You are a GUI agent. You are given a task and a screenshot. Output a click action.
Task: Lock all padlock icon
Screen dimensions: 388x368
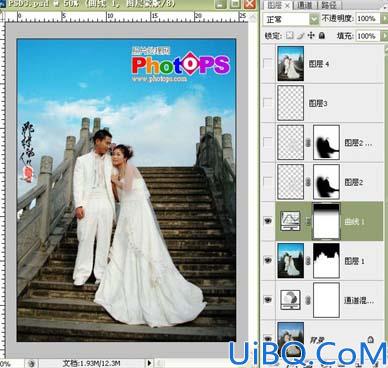[x=322, y=35]
